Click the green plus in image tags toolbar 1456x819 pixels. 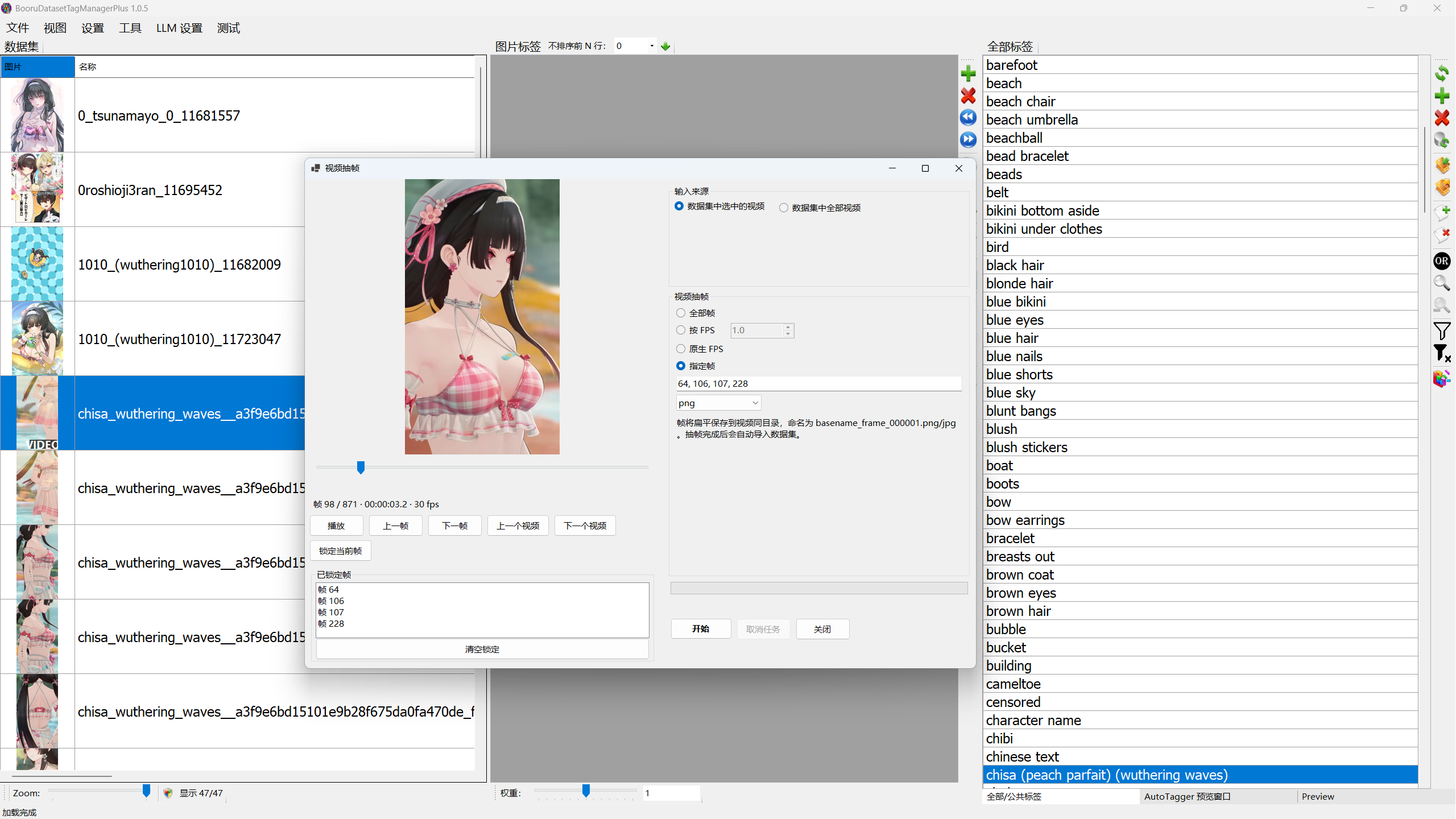point(968,73)
